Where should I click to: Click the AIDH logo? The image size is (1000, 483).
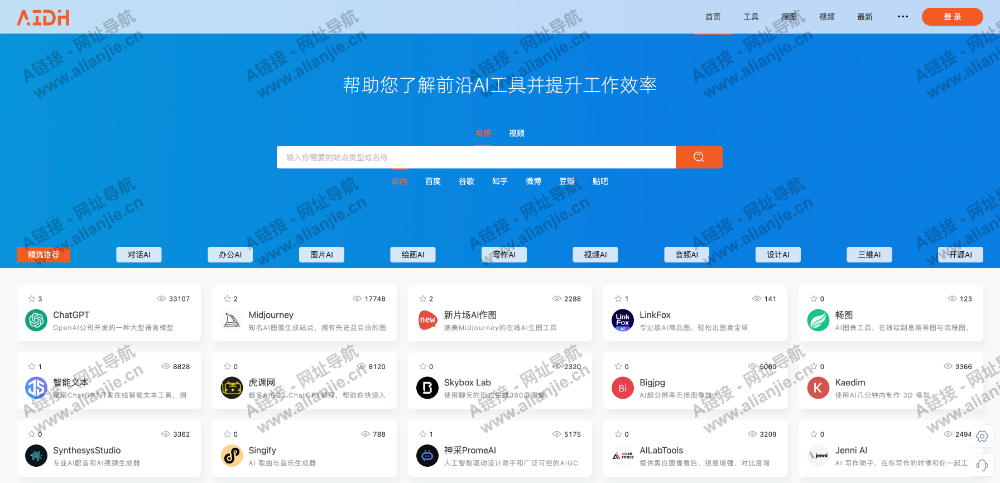click(43, 17)
